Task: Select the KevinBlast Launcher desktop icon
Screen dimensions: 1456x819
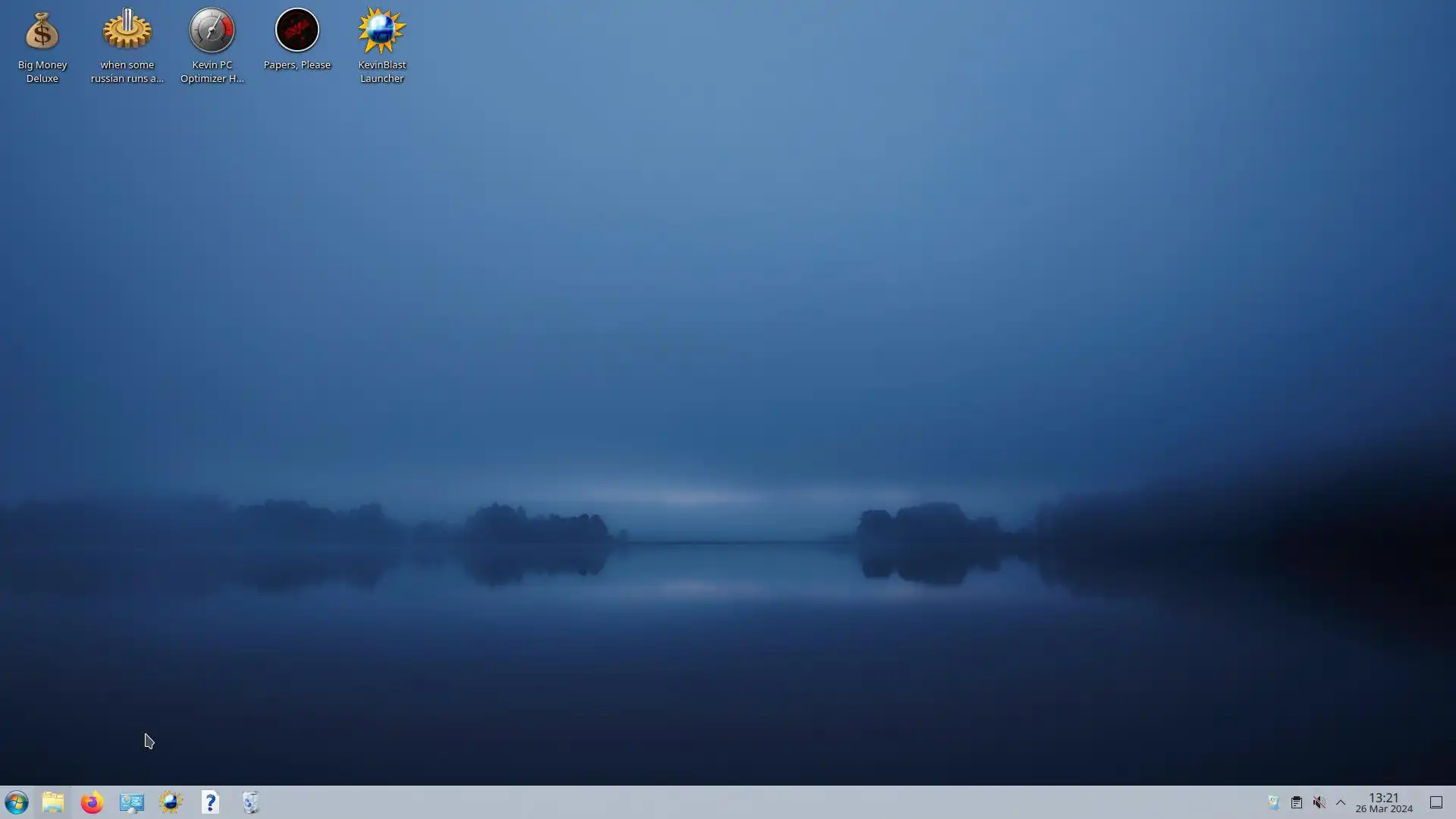Action: coord(381,32)
